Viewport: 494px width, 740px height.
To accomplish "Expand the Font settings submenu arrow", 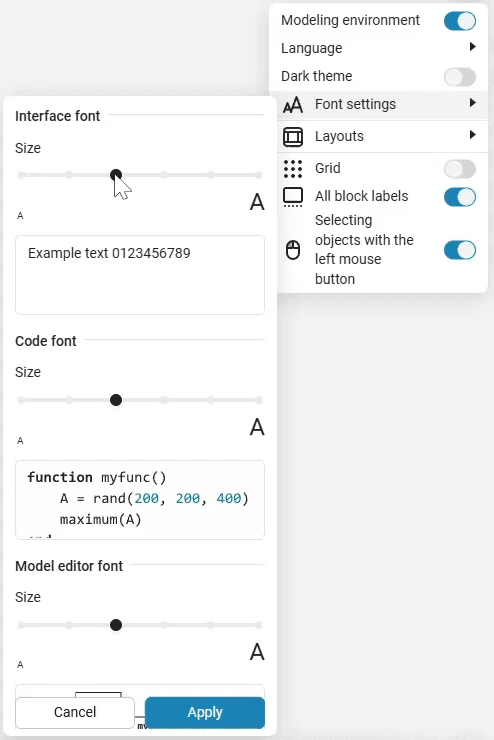I will point(472,103).
